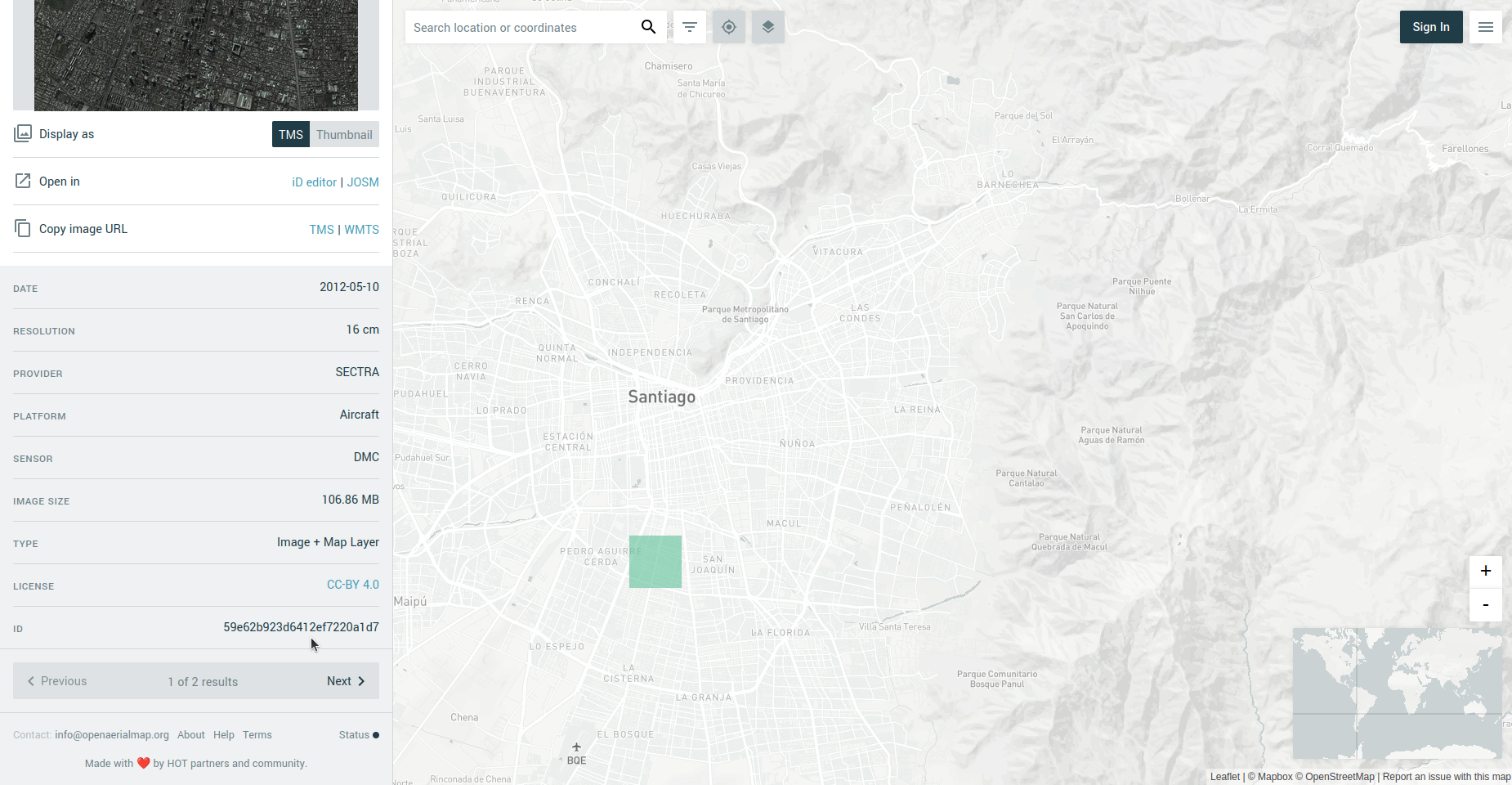Click the Status indicator dot
Viewport: 1512px width, 785px height.
[x=377, y=735]
